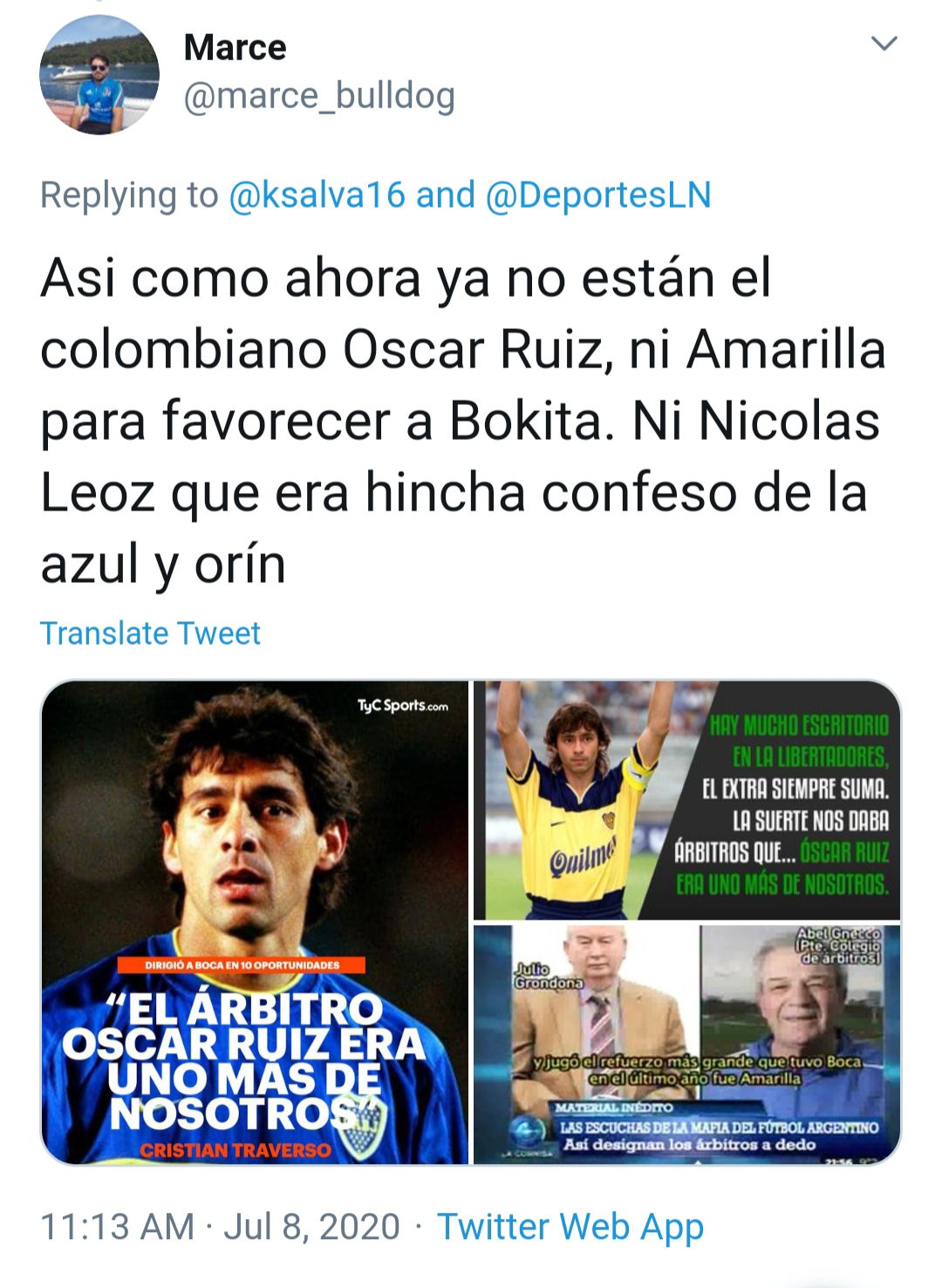Expand the tweet options chevron menu
Image resolution: width=942 pixels, height=1288 pixels.
point(884,44)
